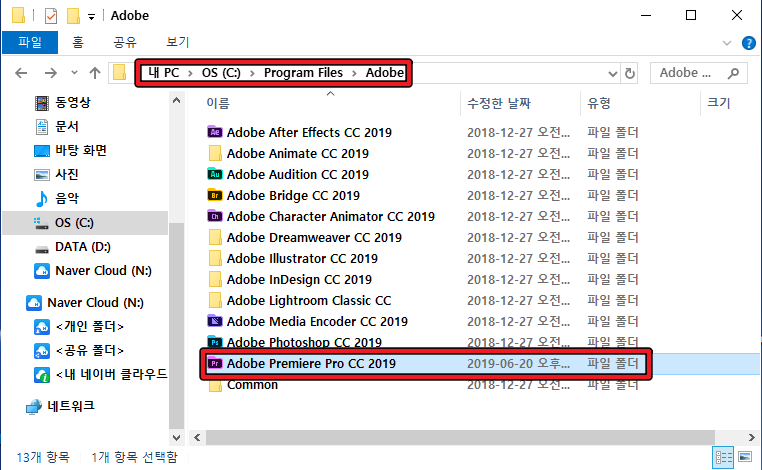The width and height of the screenshot is (762, 470).
Task: Click horizontal scrollbar right arrow
Action: click(751, 437)
